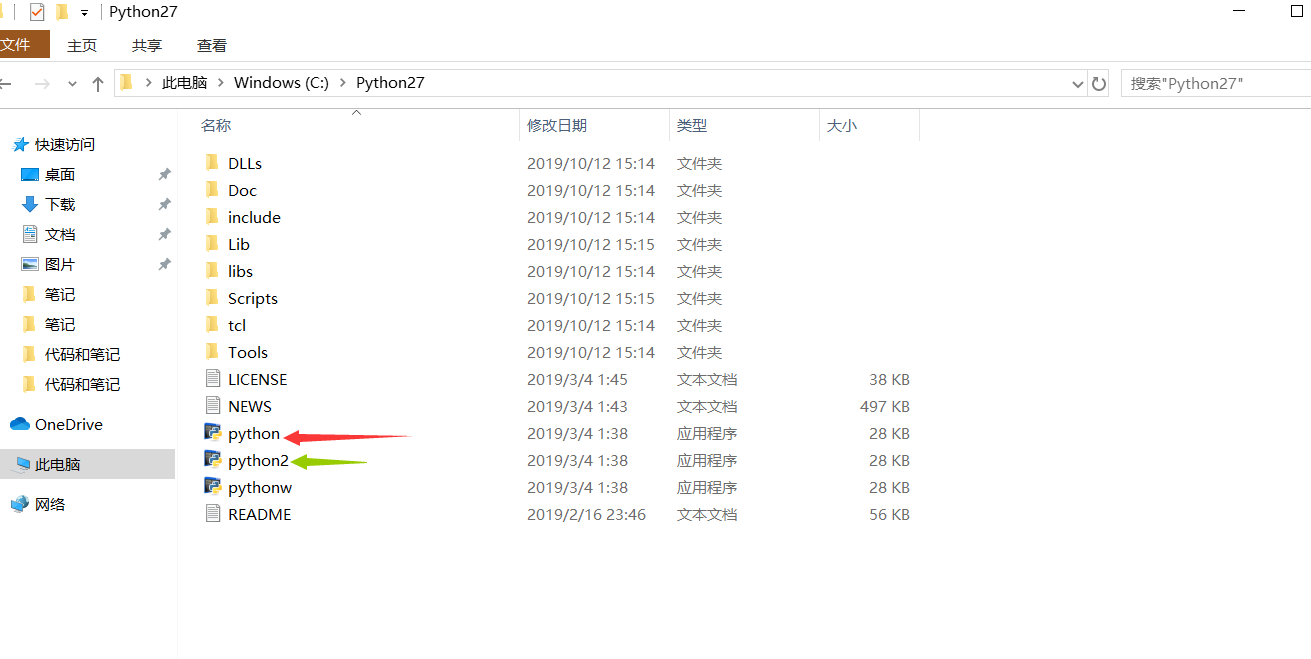Select the Lib folder icon
The width and height of the screenshot is (1311, 659).
[211, 243]
